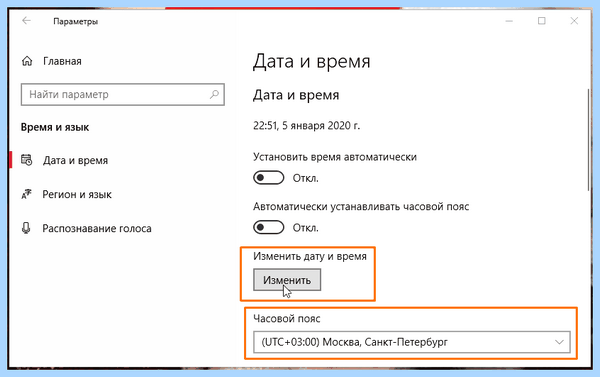Click the home icon beside Главная
This screenshot has width=600, height=377.
pos(27,61)
